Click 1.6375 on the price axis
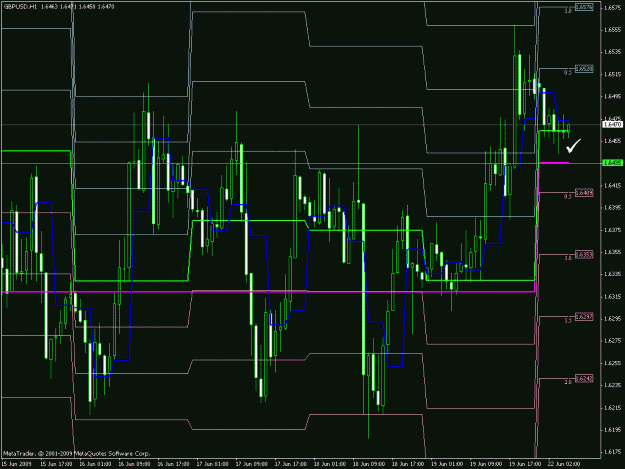This screenshot has height=469, width=625. 613,230
